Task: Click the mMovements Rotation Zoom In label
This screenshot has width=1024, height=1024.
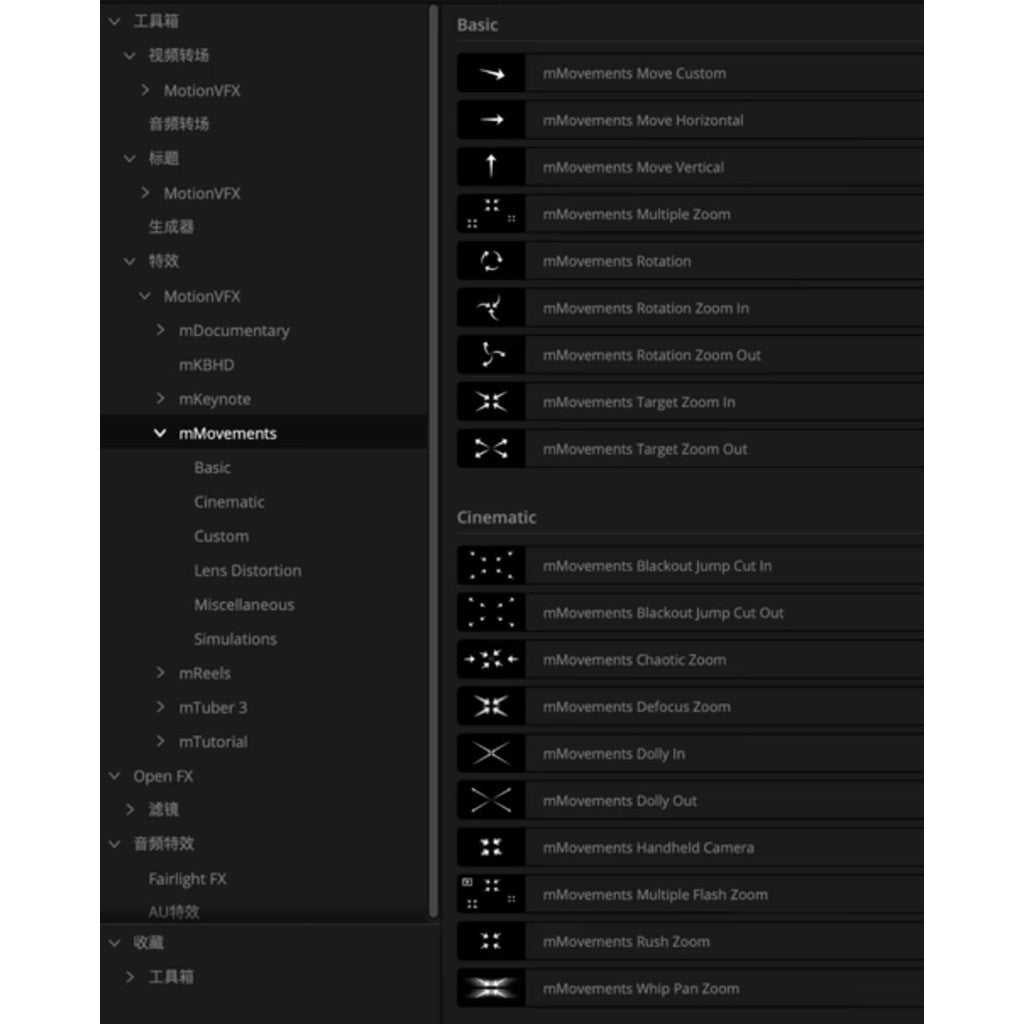Action: click(646, 308)
